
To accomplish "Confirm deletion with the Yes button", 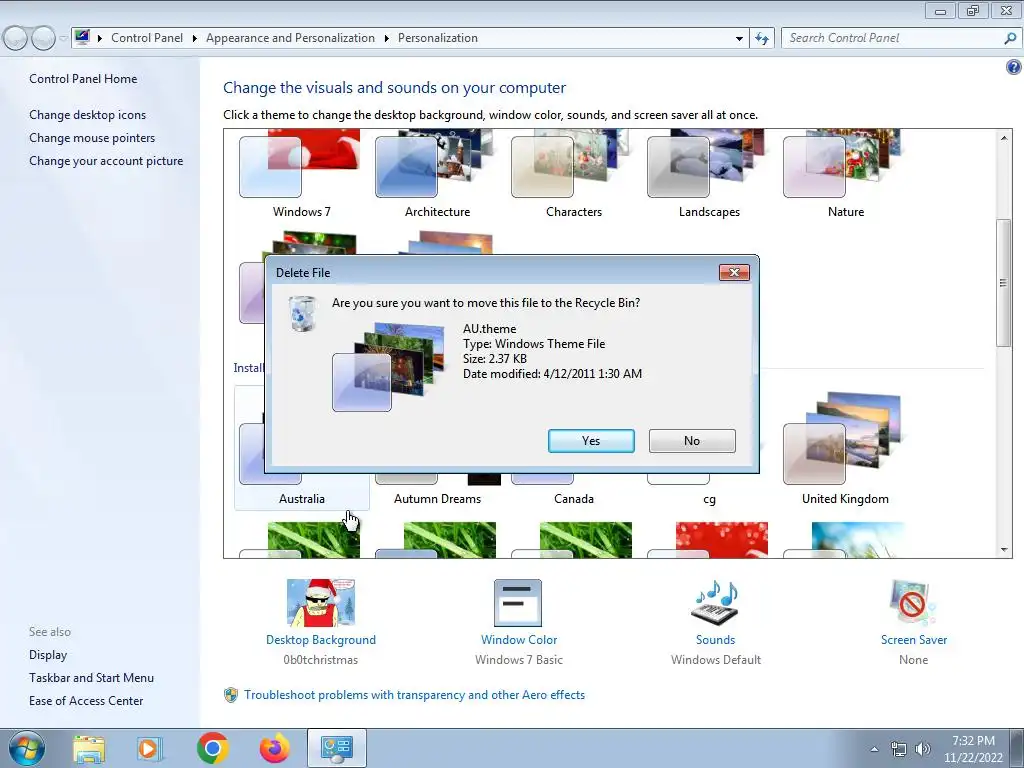I will click(x=591, y=441).
